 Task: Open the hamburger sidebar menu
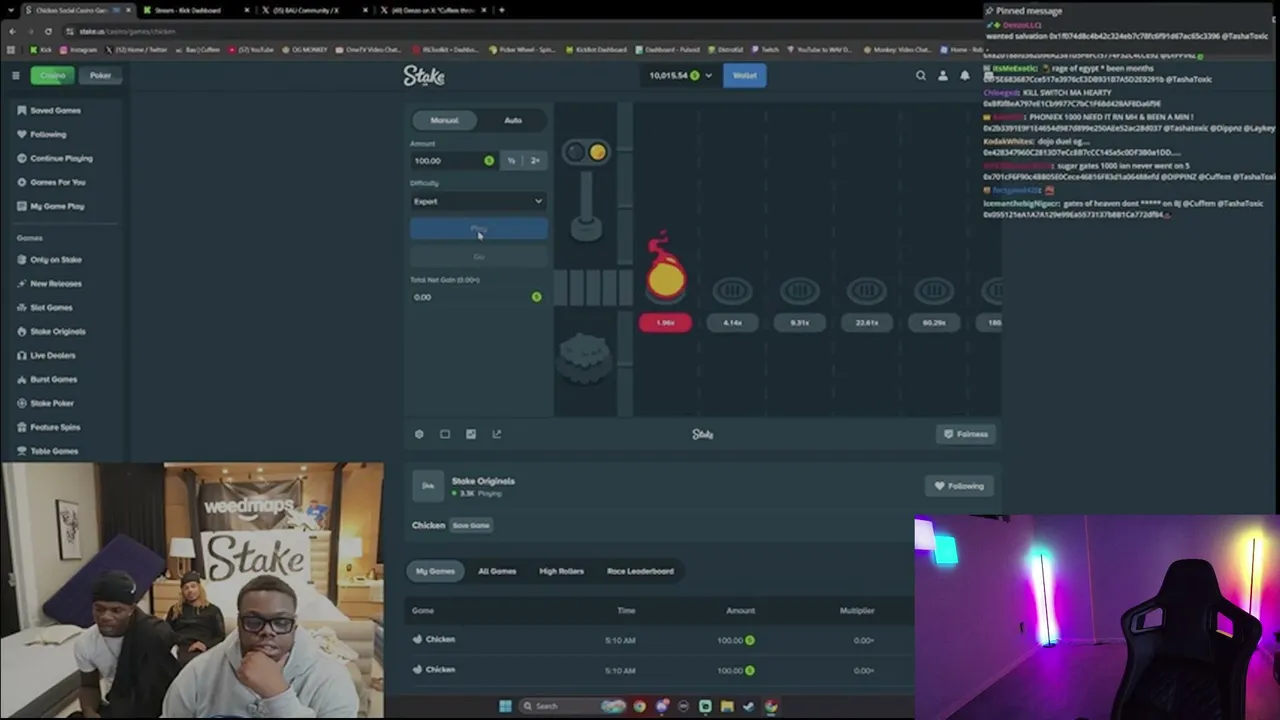[16, 75]
